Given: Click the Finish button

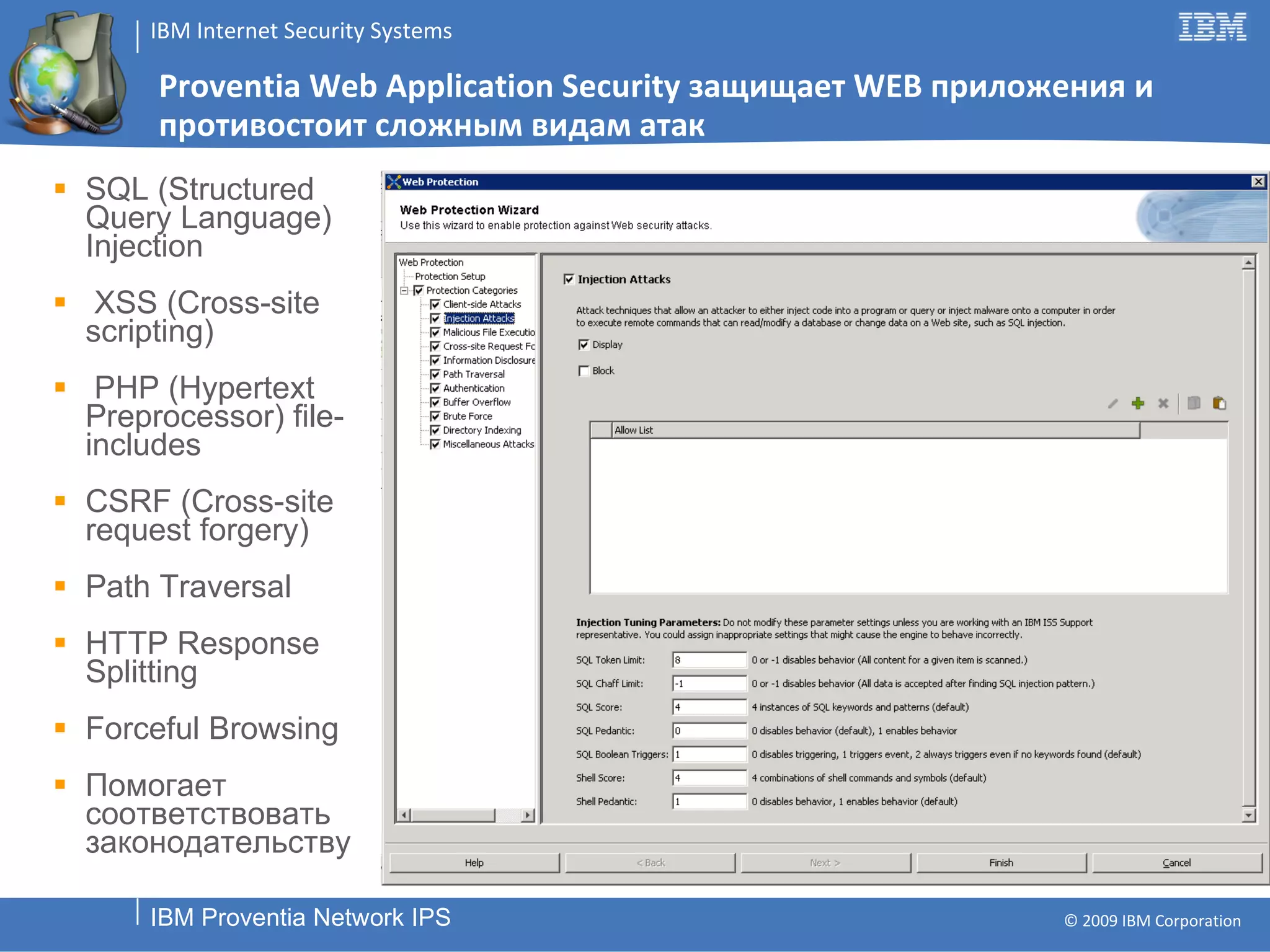Looking at the screenshot, I should (1001, 863).
